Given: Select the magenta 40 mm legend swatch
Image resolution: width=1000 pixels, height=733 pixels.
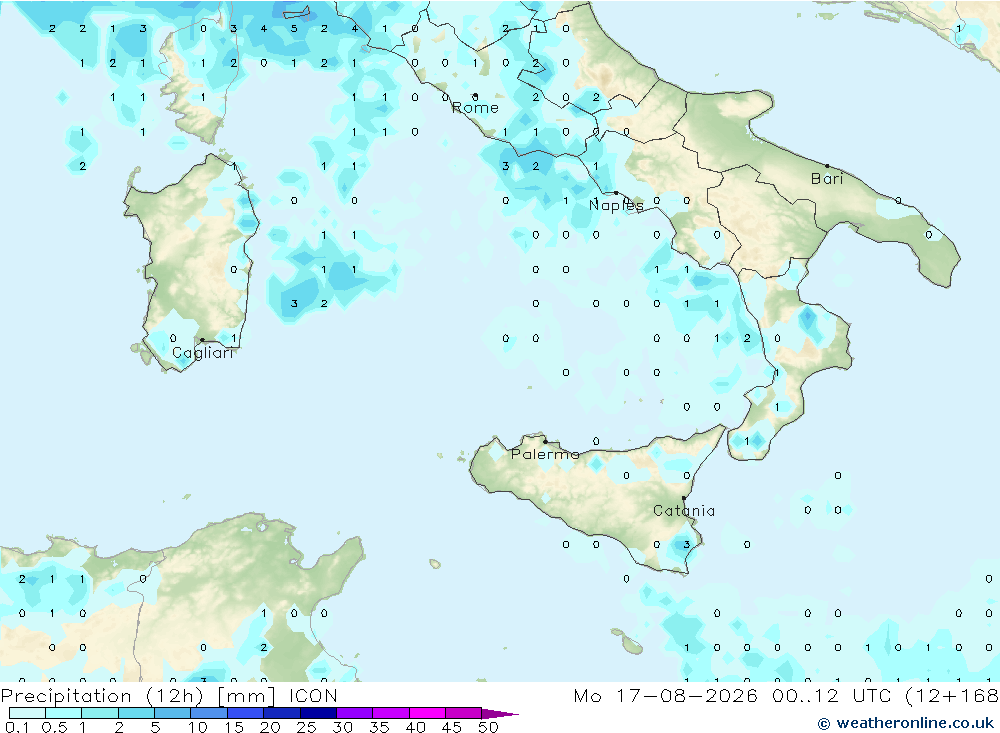Looking at the screenshot, I should 427,713.
